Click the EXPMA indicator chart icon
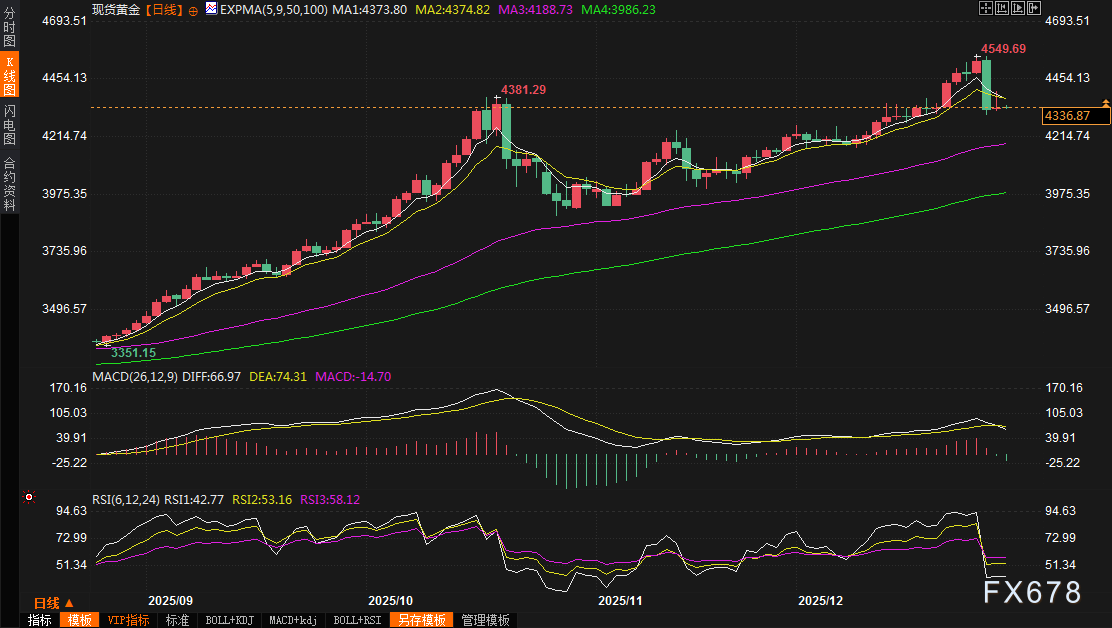Viewport: 1112px width, 628px height. (210, 9)
